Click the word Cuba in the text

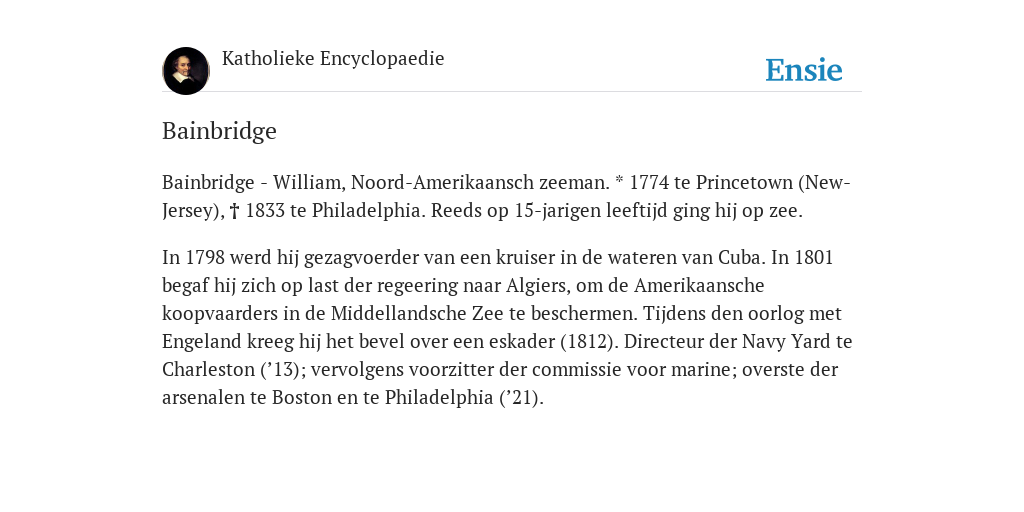pos(741,257)
